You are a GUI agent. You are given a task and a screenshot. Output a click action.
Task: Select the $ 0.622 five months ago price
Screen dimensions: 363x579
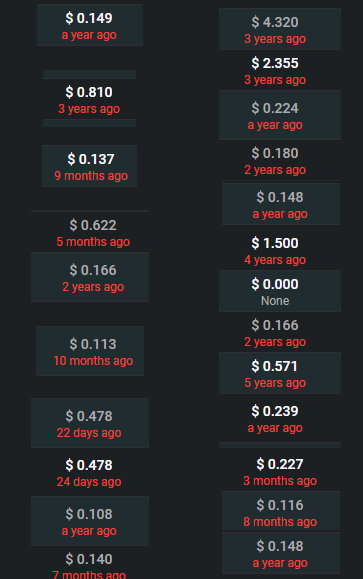pos(90,232)
